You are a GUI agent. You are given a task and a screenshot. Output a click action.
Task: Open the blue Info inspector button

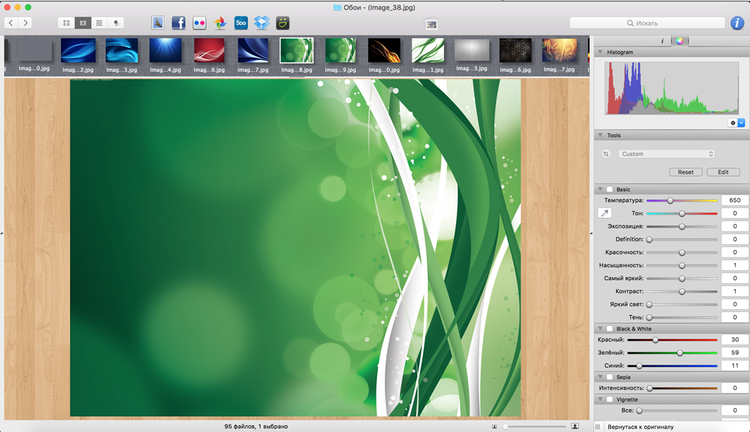[737, 22]
